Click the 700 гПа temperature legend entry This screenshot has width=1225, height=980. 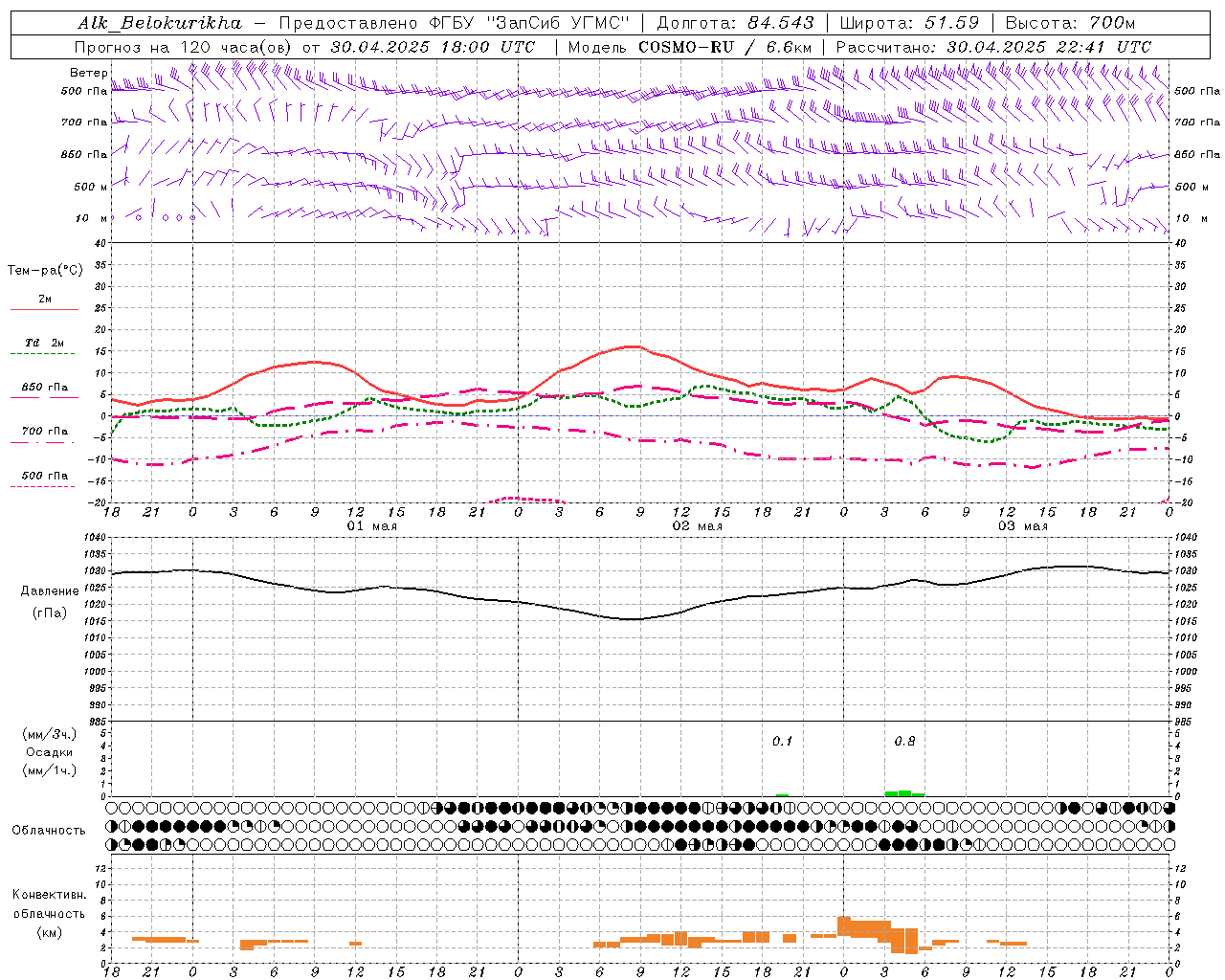pyautogui.click(x=45, y=432)
